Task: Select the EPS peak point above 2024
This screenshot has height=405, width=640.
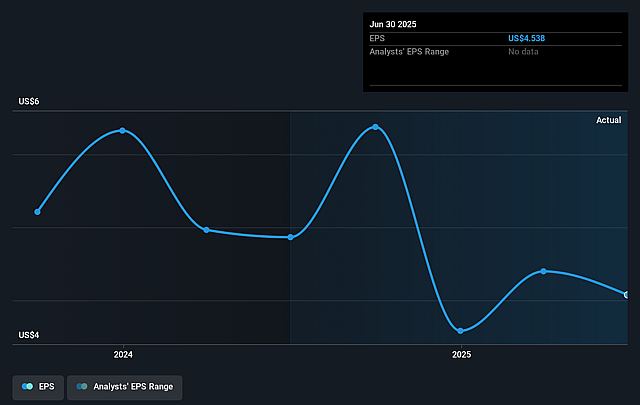Action: tap(122, 131)
